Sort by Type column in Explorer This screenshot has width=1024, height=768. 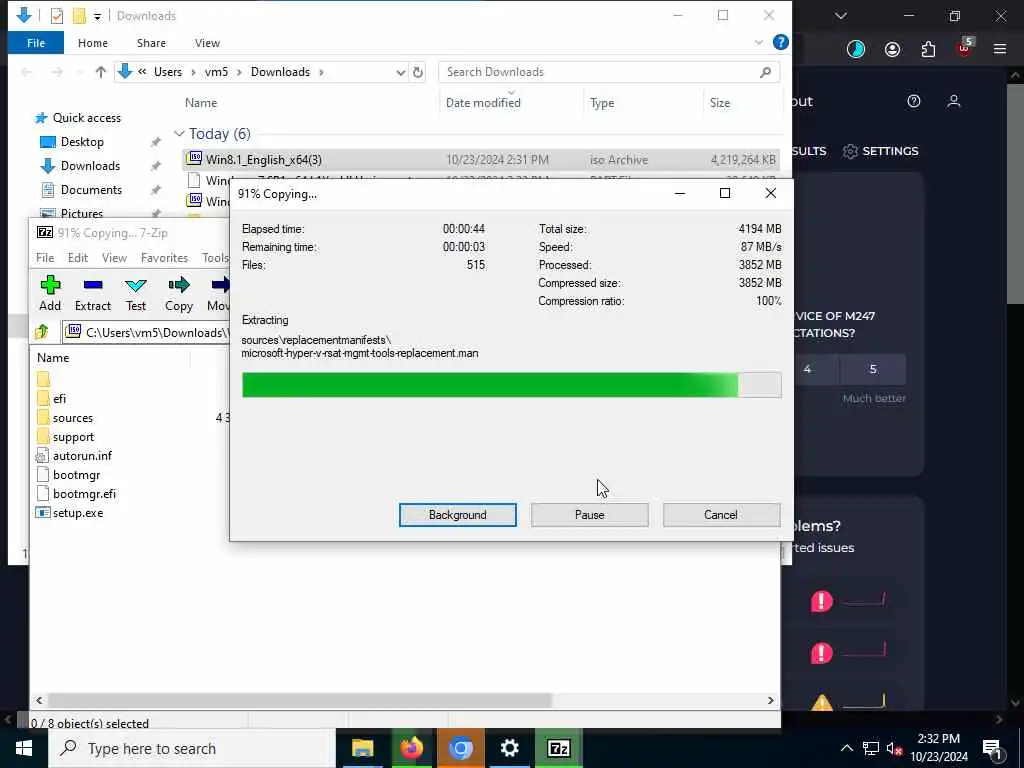point(601,103)
